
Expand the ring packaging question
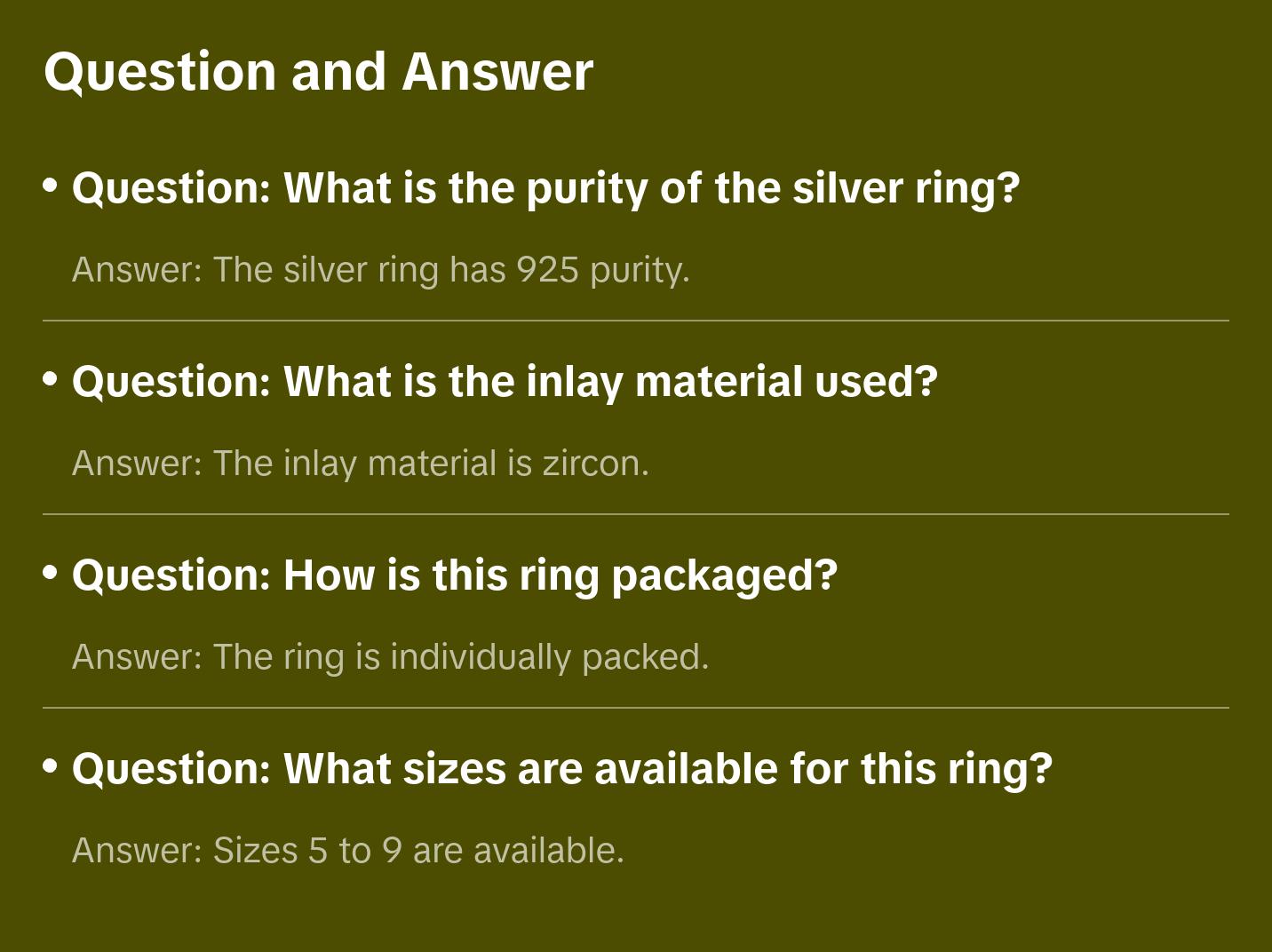[x=454, y=575]
